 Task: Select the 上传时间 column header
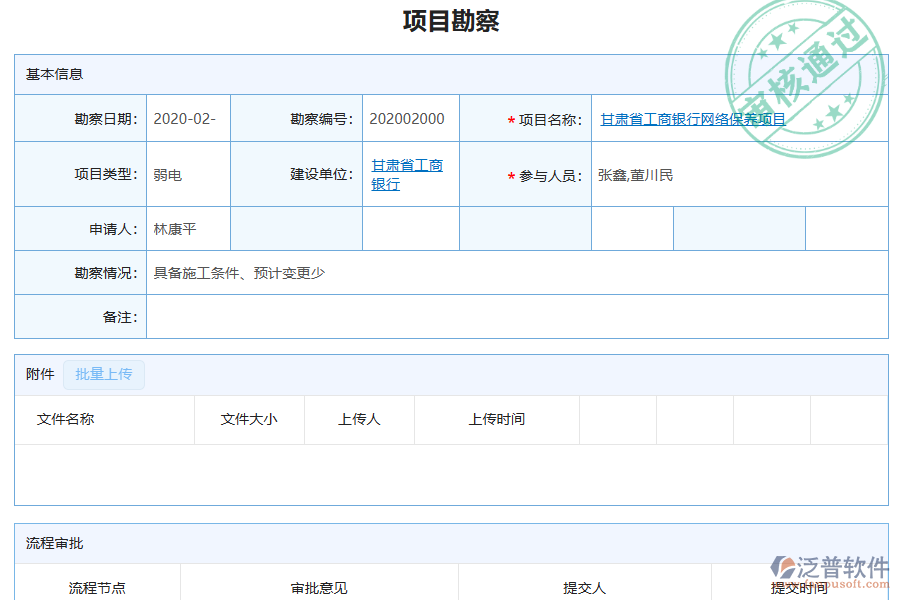click(x=496, y=420)
